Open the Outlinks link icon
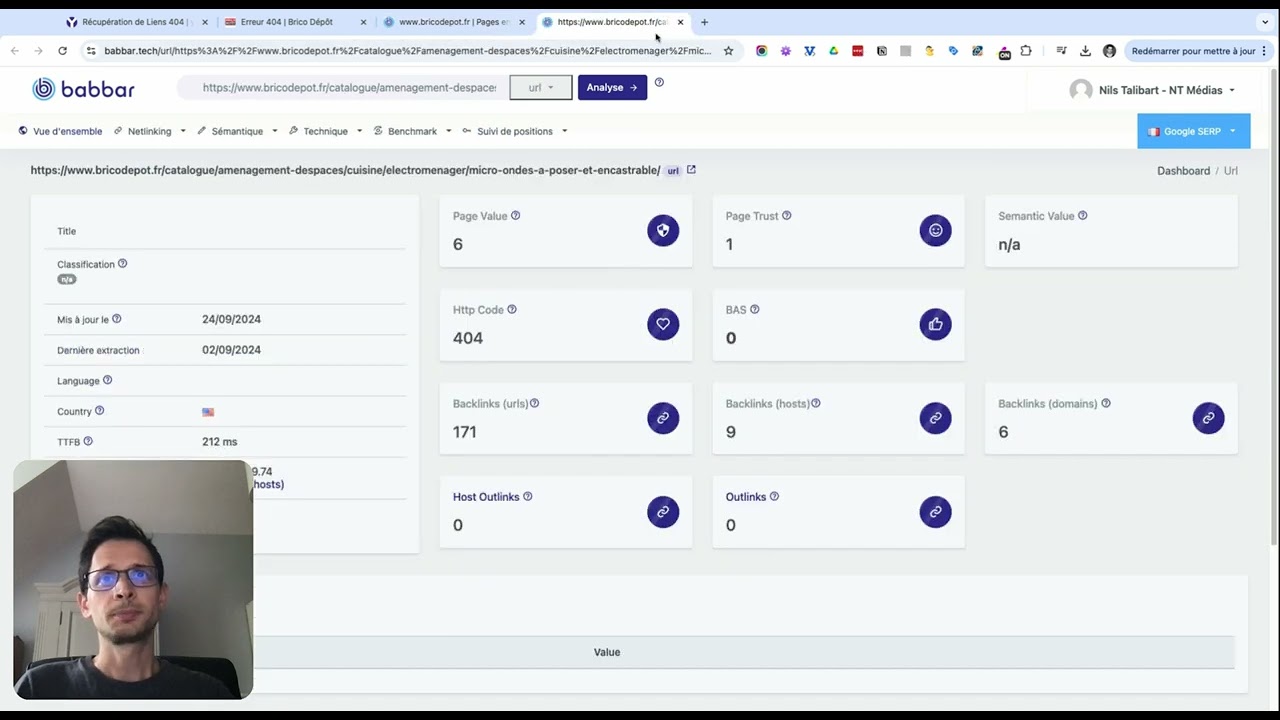The width and height of the screenshot is (1280, 720). pos(936,512)
